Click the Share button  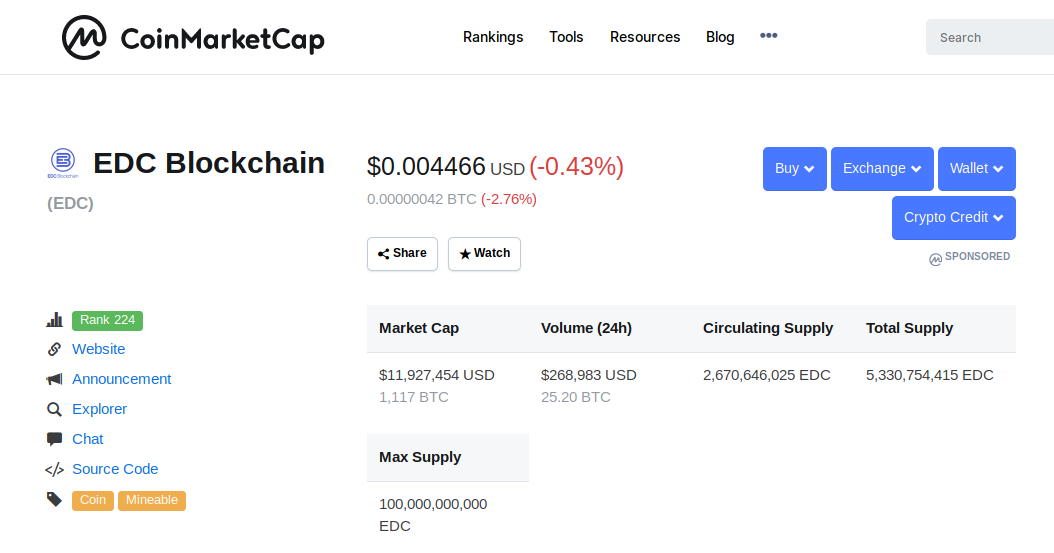click(402, 254)
